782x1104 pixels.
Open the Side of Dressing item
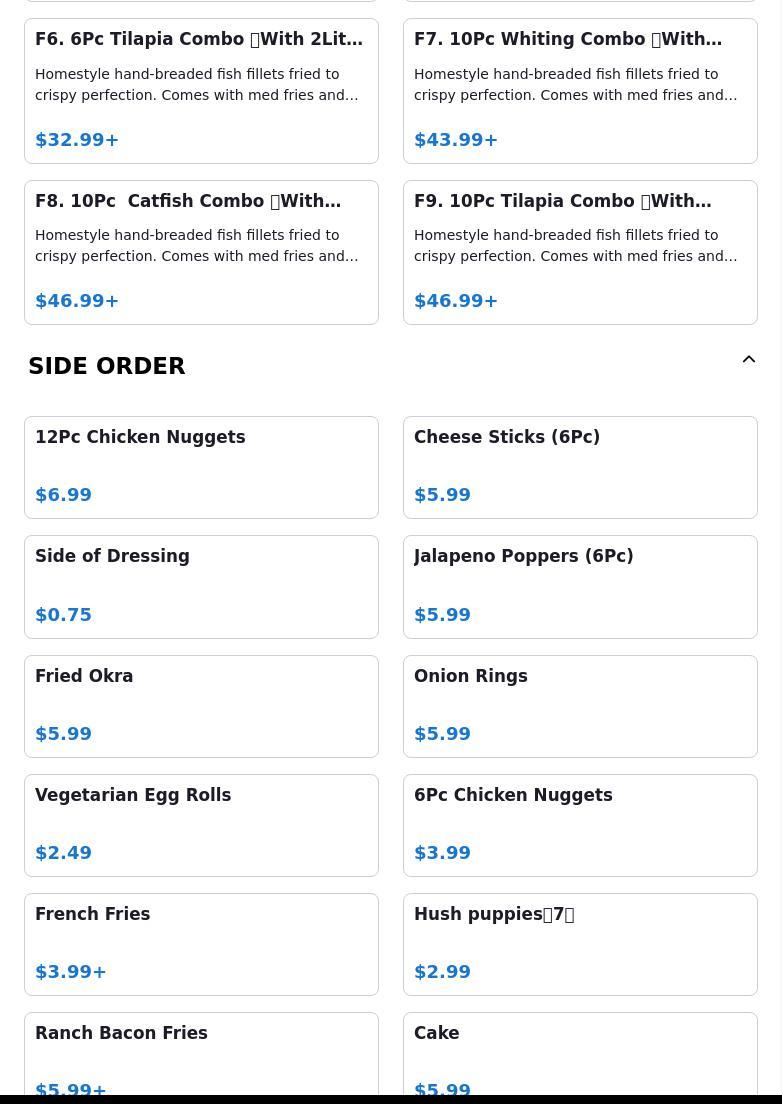pyautogui.click(x=201, y=587)
